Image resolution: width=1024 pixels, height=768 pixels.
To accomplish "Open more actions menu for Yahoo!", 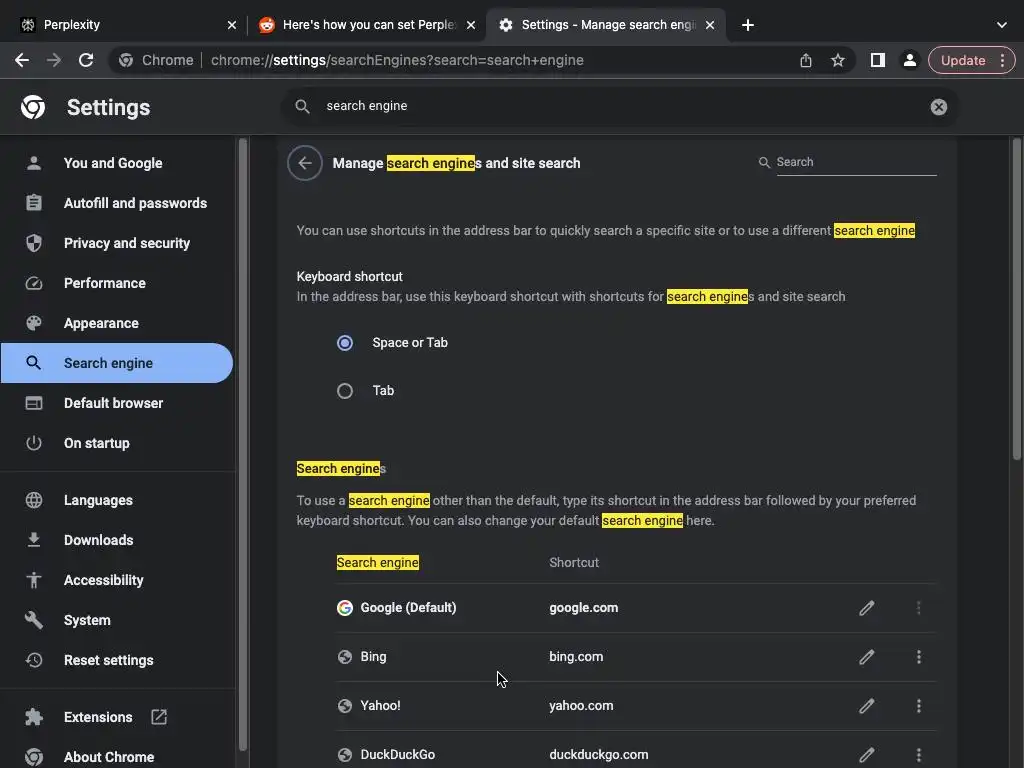I will 919,706.
